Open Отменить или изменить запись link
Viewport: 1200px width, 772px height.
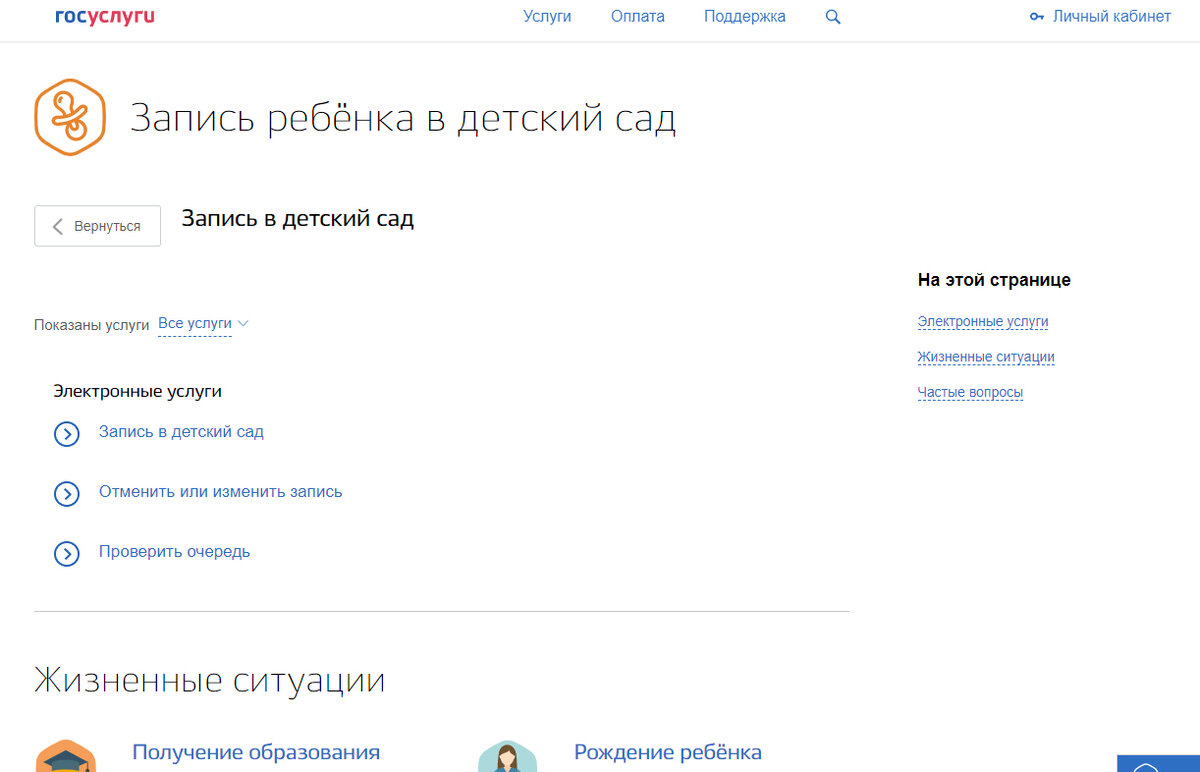[220, 492]
